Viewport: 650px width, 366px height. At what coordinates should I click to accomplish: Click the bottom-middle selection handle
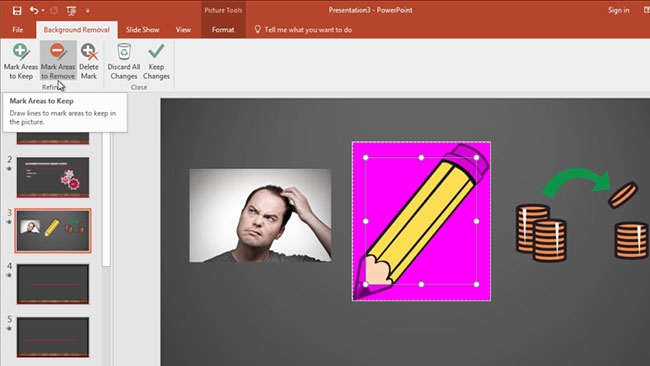421,284
